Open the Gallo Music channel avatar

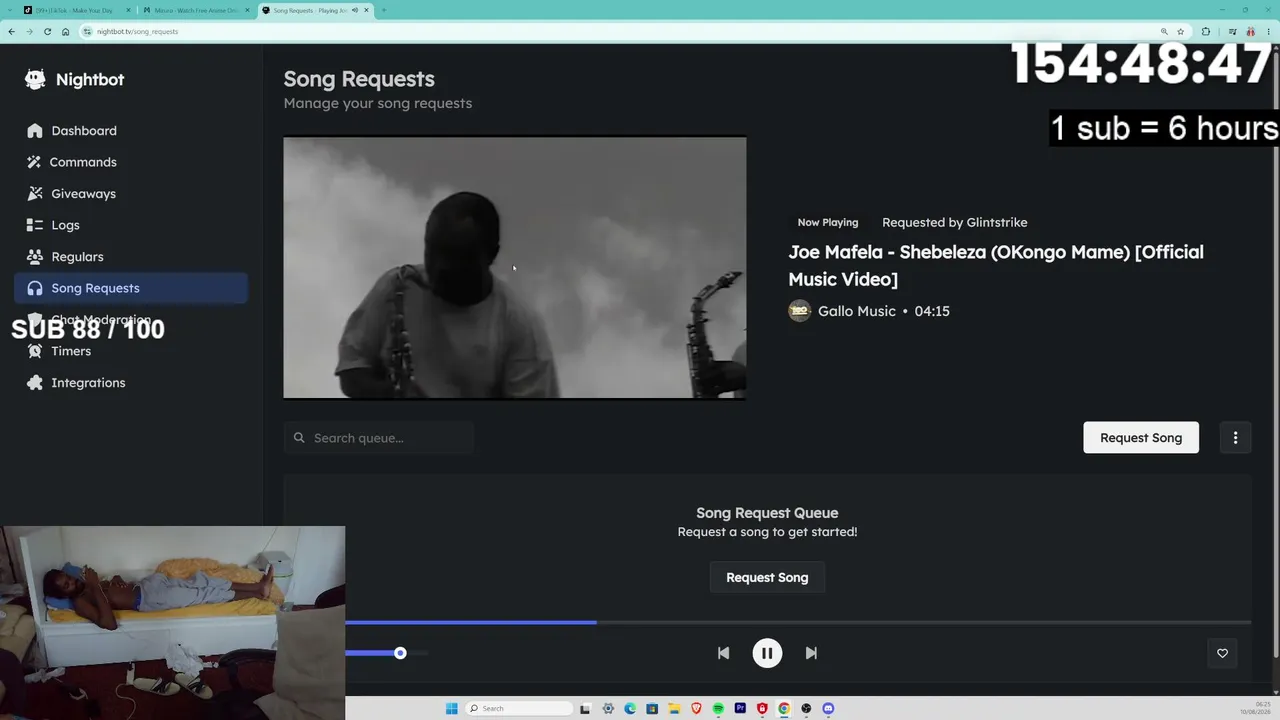(x=799, y=311)
